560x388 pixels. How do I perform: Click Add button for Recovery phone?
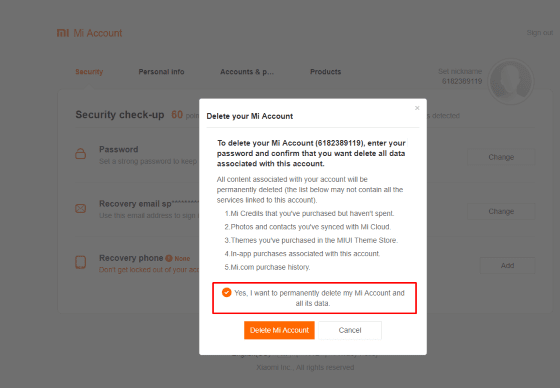(507, 265)
